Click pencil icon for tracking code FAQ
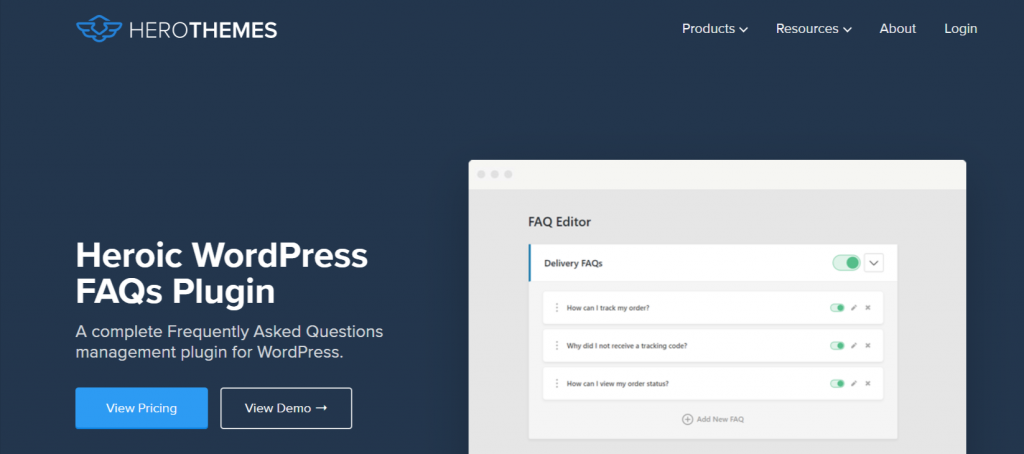The height and width of the screenshot is (454, 1024). [x=854, y=346]
